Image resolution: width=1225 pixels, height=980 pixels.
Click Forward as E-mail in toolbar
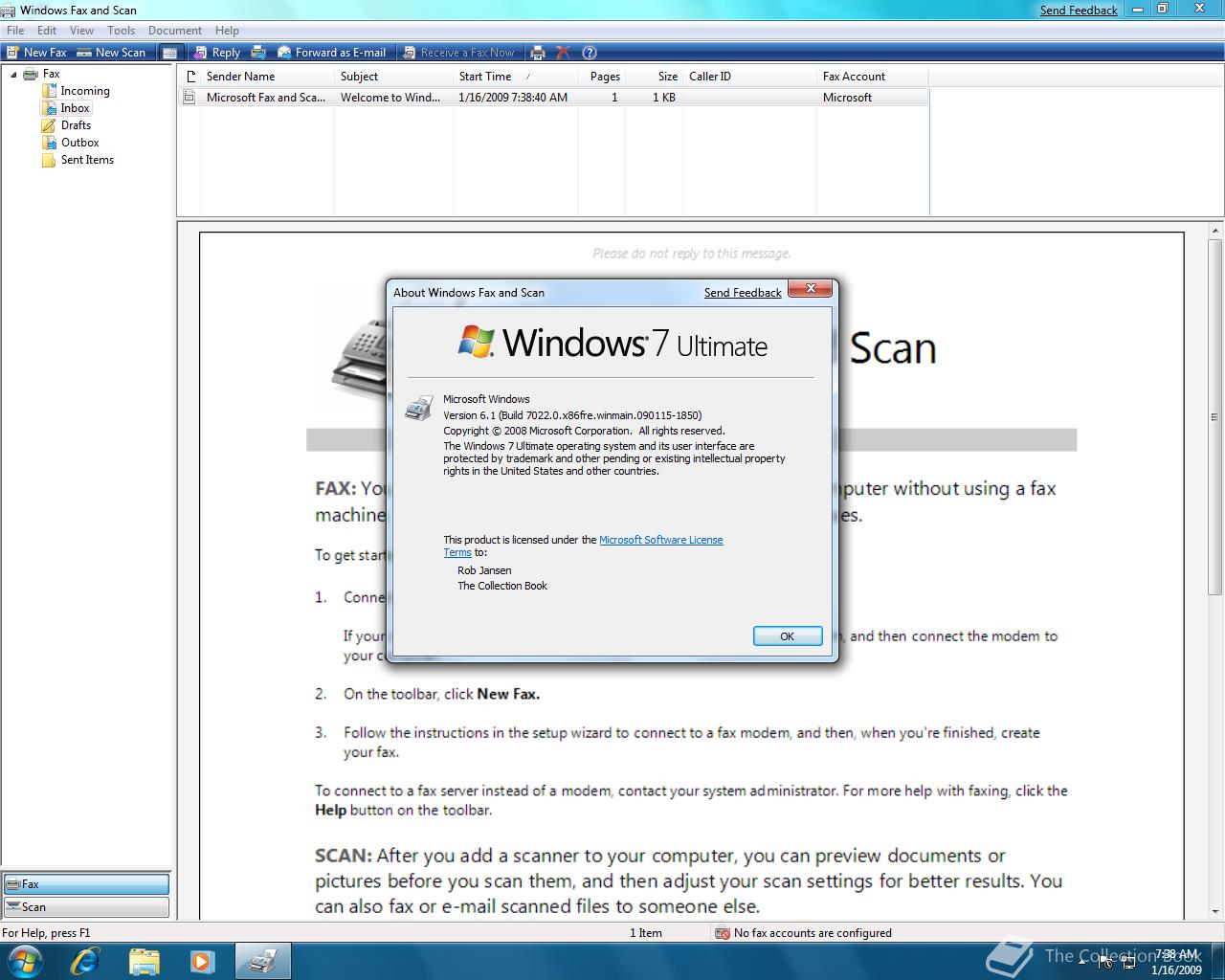click(331, 53)
